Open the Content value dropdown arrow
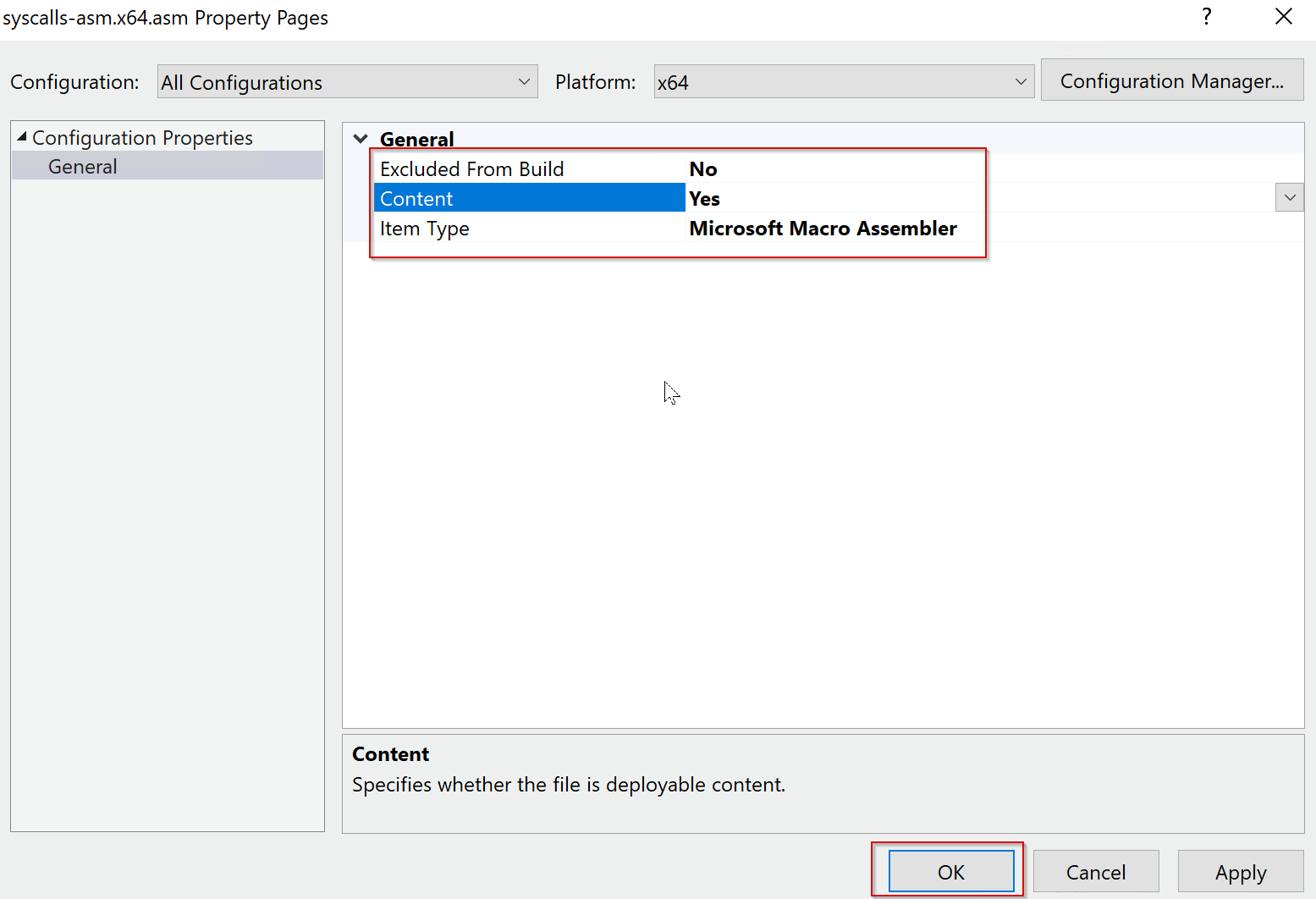 coord(1290,198)
